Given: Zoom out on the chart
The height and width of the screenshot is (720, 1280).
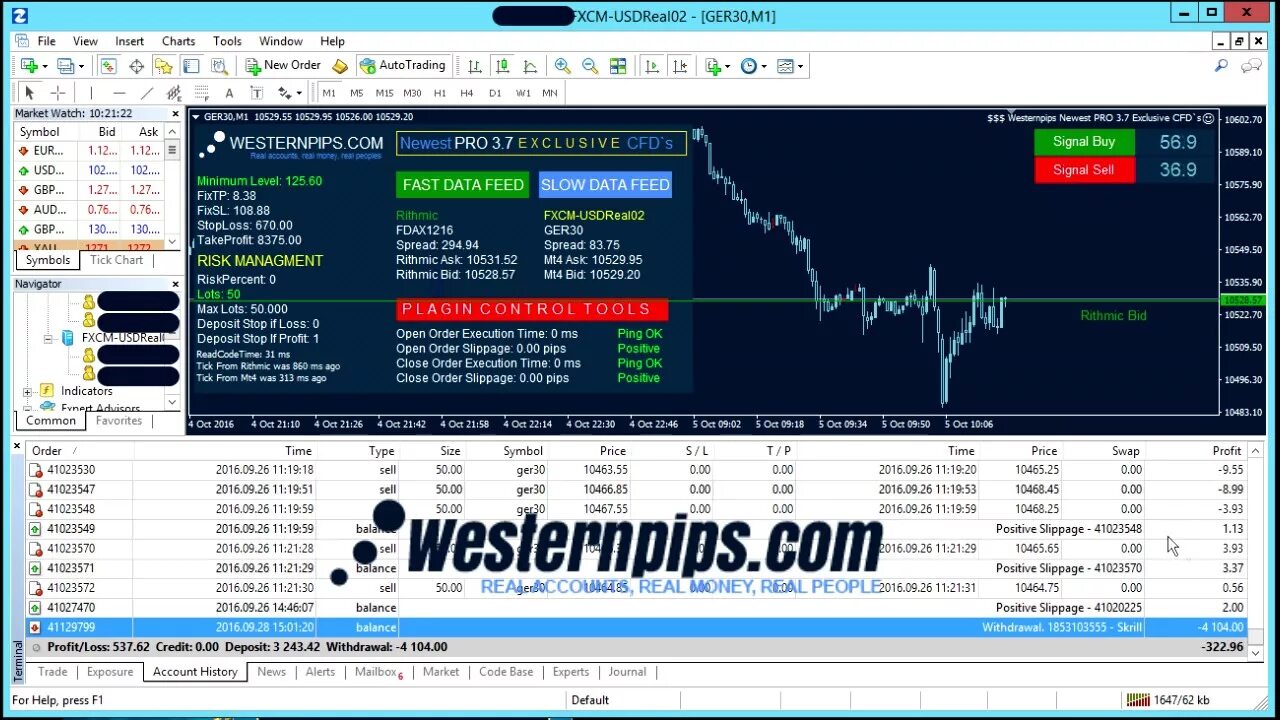Looking at the screenshot, I should pyautogui.click(x=590, y=66).
